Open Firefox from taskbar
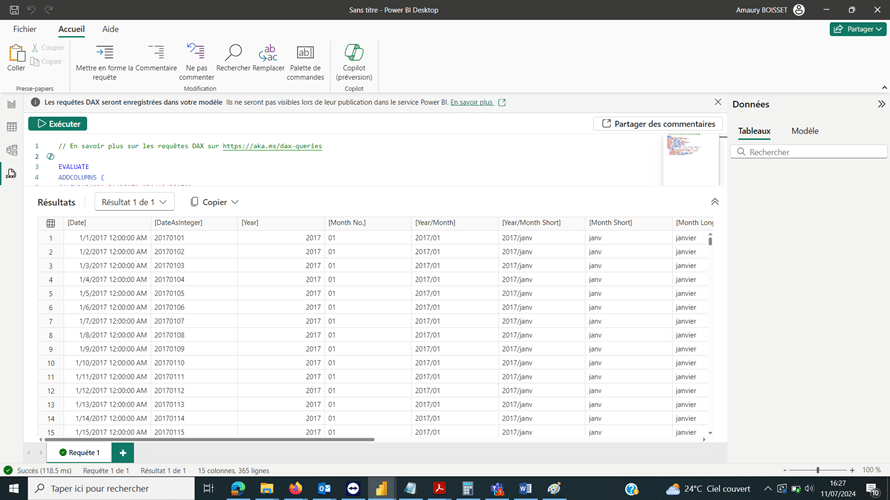The height and width of the screenshot is (500, 890). tap(296, 488)
